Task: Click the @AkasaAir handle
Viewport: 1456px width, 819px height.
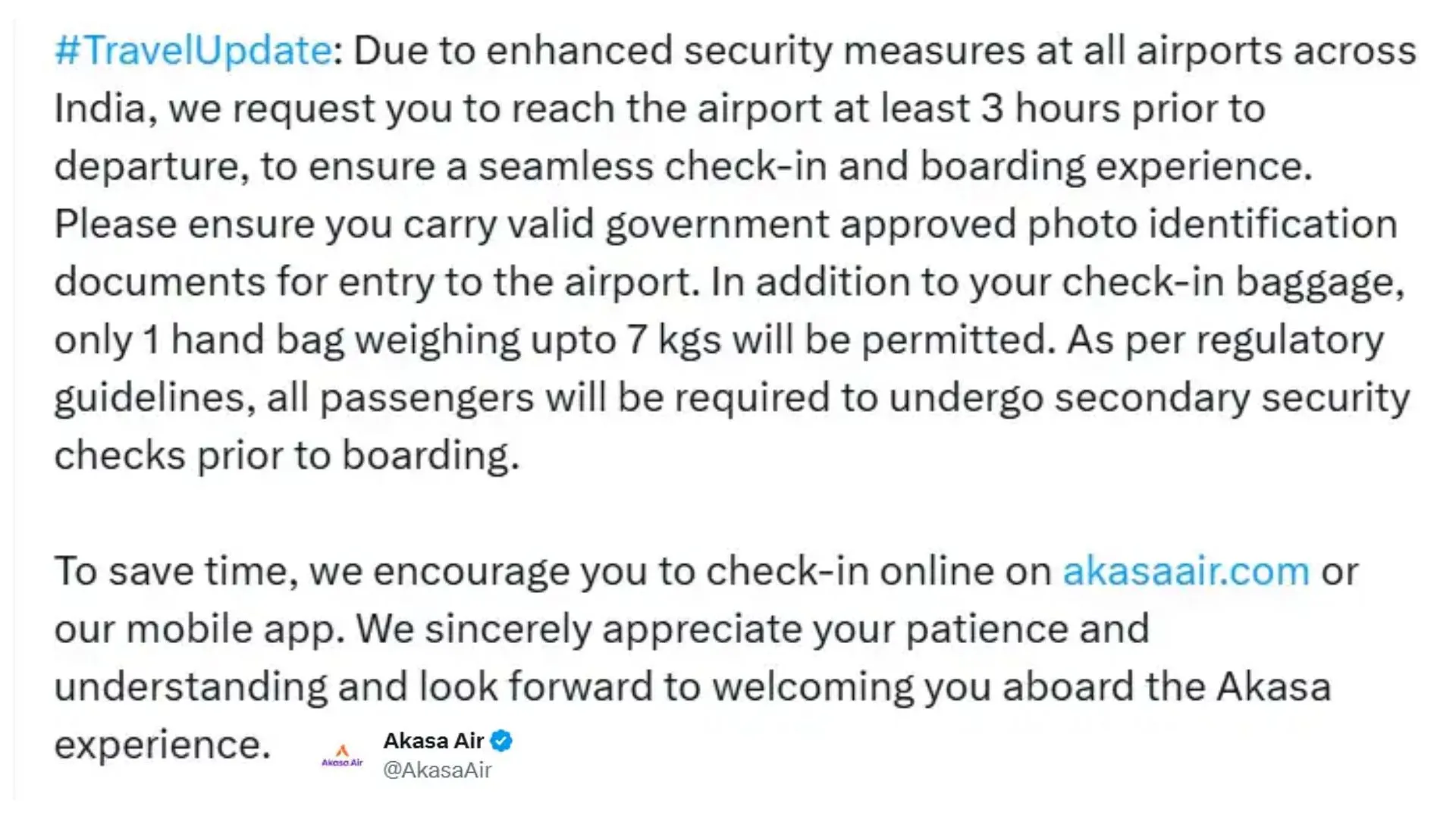Action: pyautogui.click(x=438, y=770)
